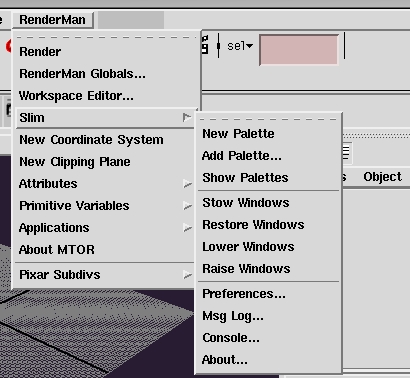Expand the Primitive Variables submenu
The width and height of the screenshot is (410, 378).
[x=105, y=206]
